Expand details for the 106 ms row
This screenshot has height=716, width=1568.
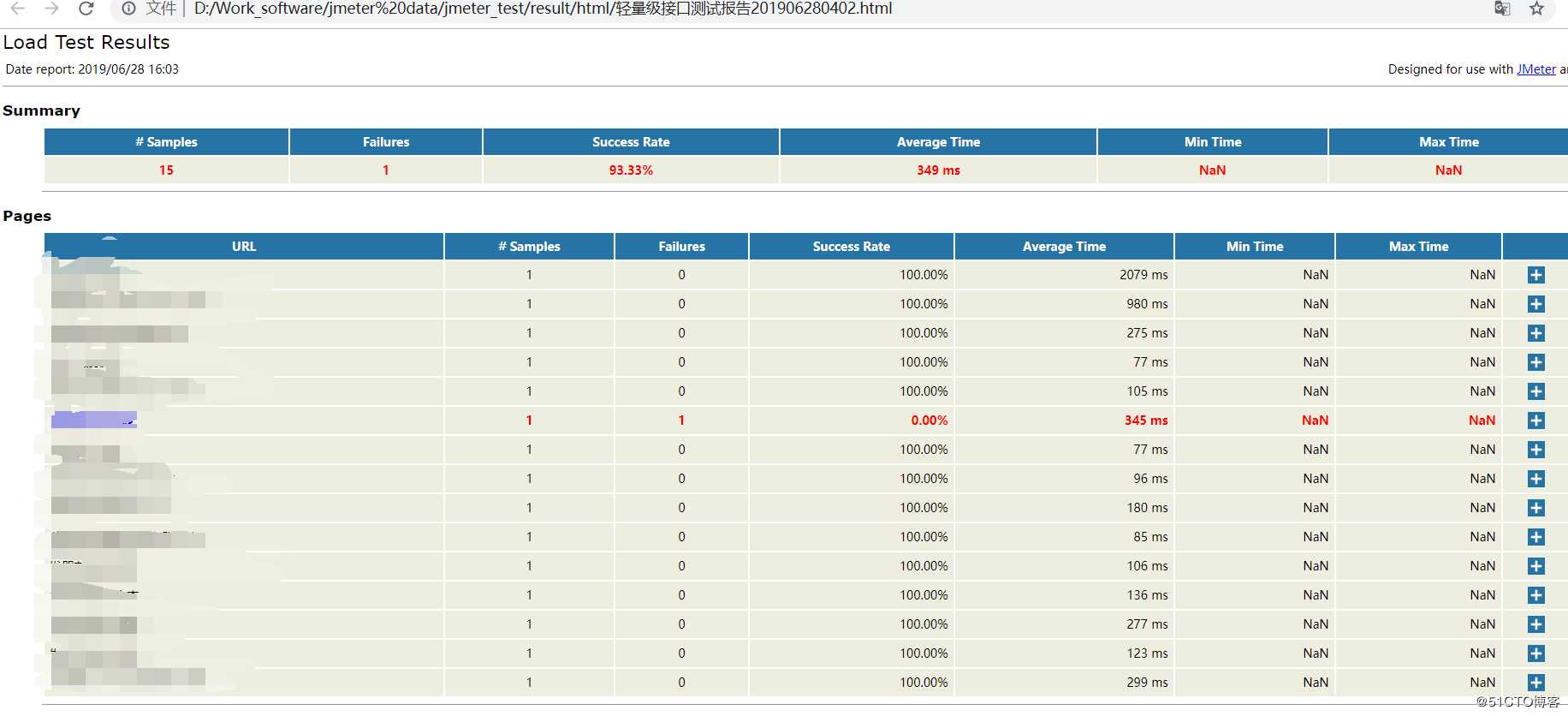pyautogui.click(x=1536, y=566)
